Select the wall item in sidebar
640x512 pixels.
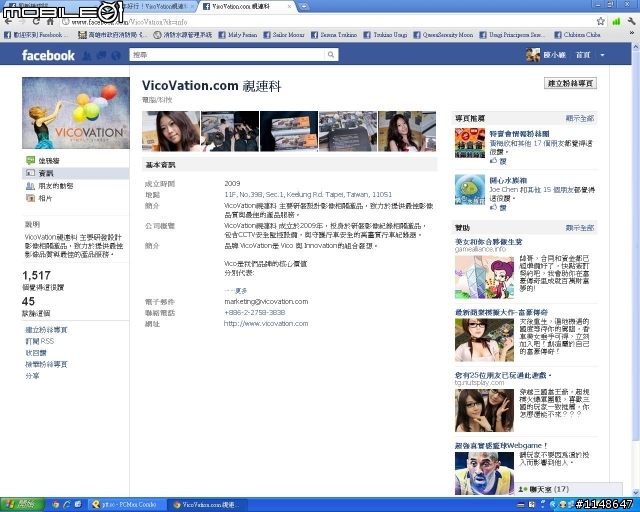coord(76,160)
